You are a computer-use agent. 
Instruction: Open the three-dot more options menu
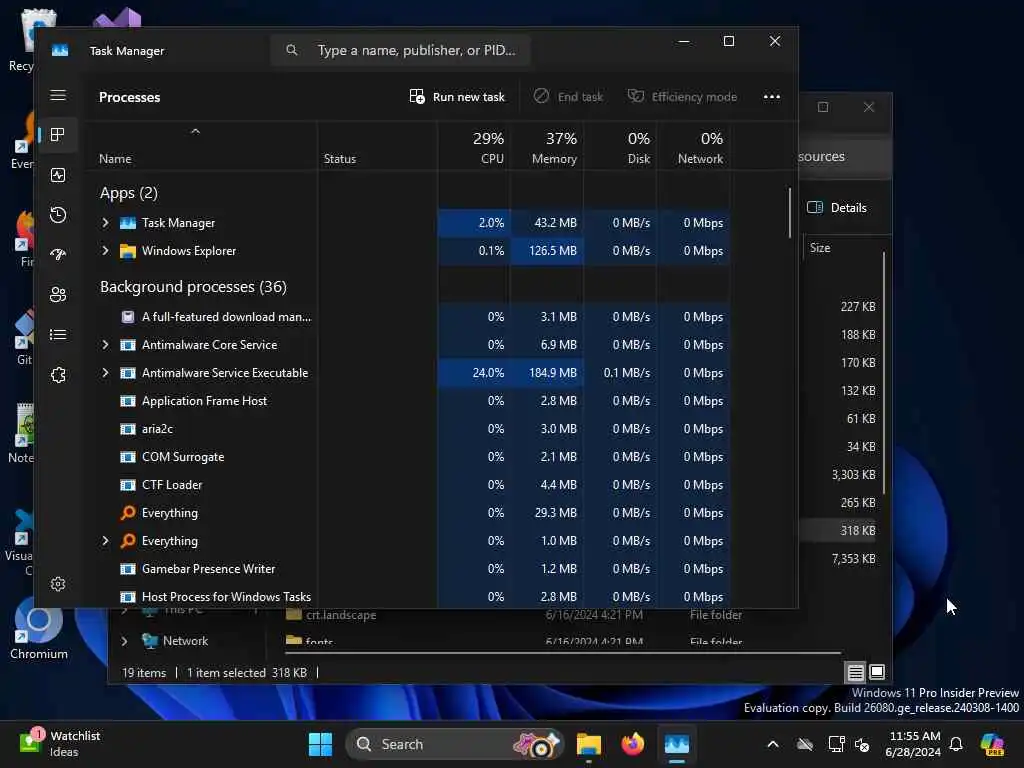pos(772,97)
